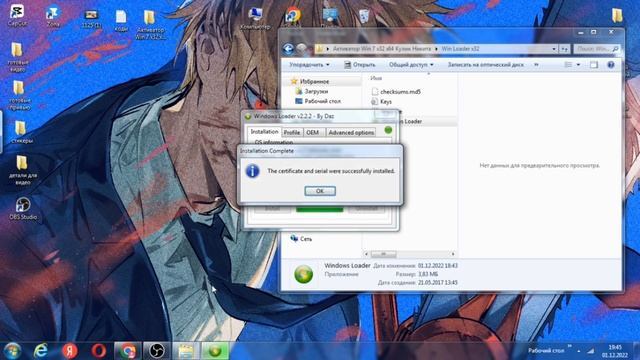
Task: Change the Explorer view icon
Action: (568, 64)
